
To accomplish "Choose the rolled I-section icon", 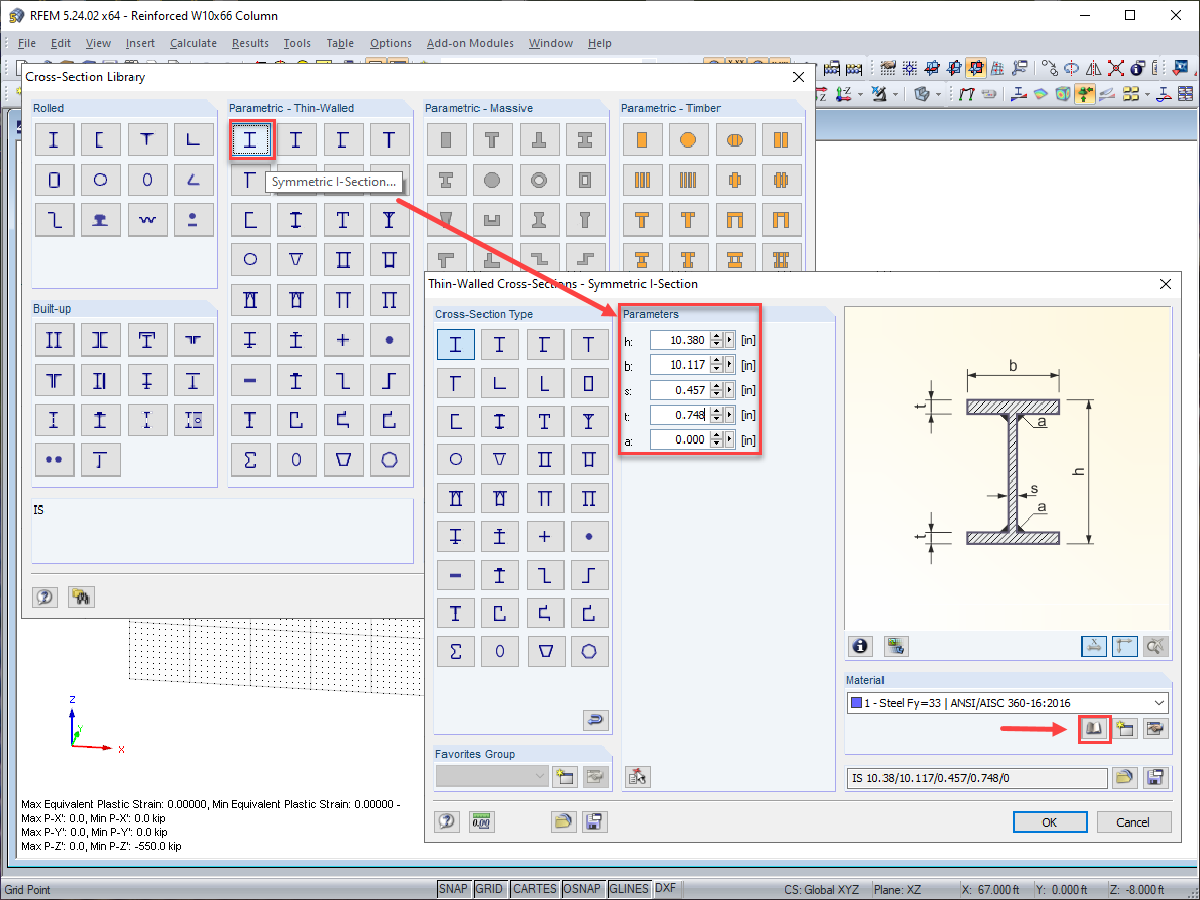I will 54,140.
